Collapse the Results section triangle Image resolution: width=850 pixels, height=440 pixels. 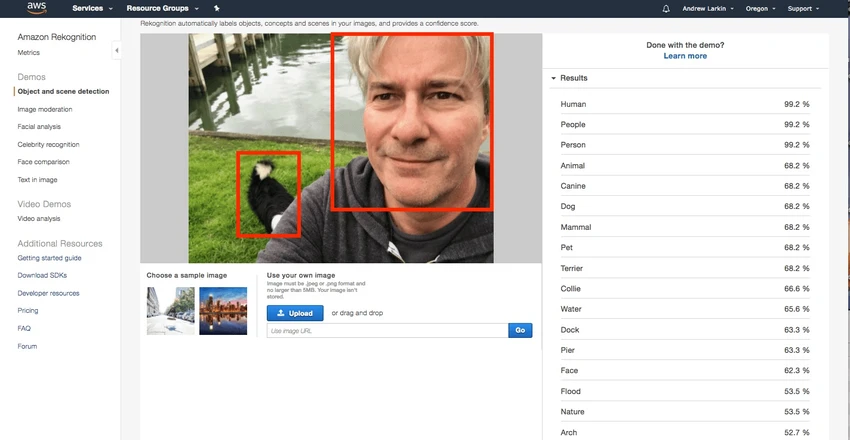(553, 78)
